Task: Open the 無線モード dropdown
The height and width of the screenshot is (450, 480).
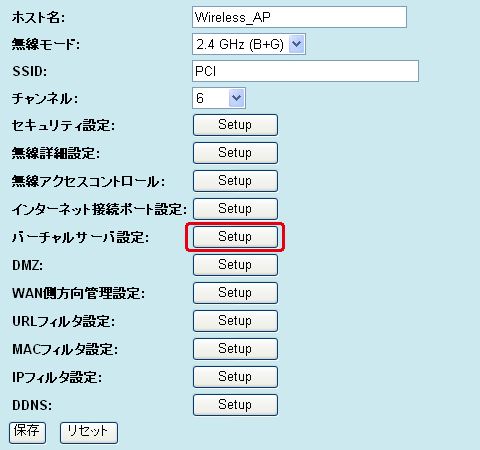Action: point(249,44)
